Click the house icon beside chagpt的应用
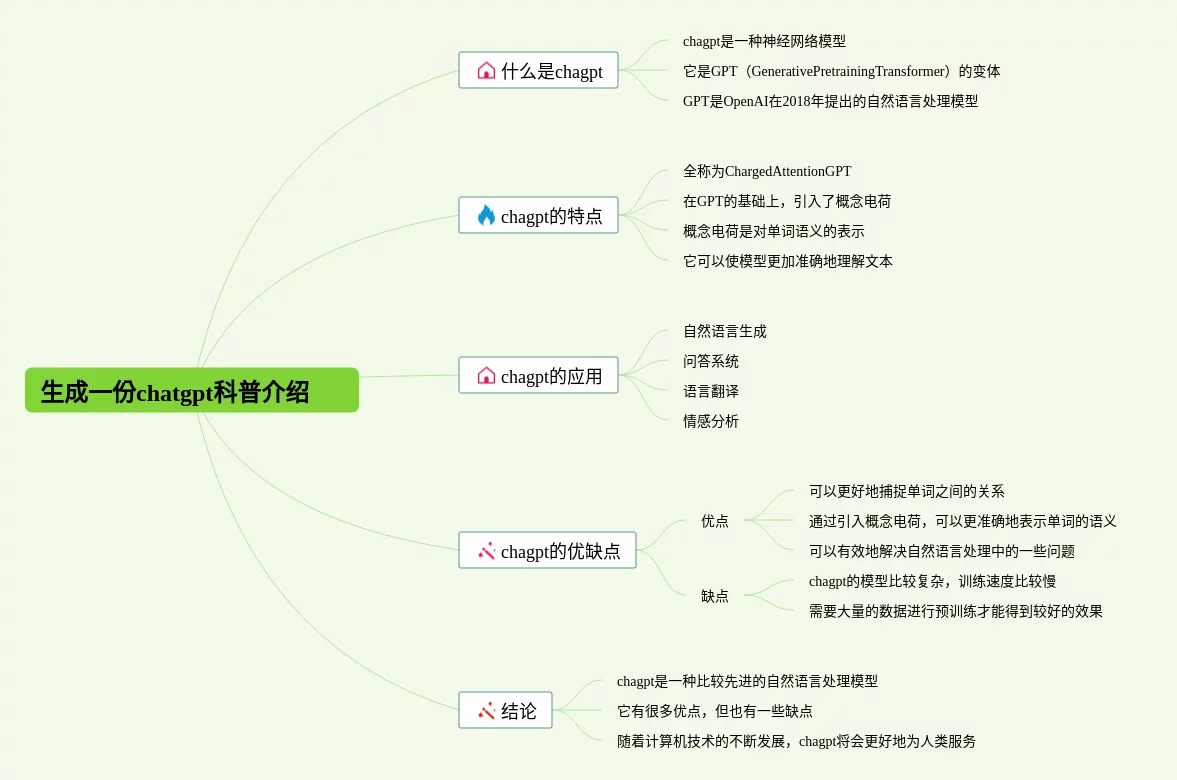Screen dimensions: 1177x780 point(486,375)
